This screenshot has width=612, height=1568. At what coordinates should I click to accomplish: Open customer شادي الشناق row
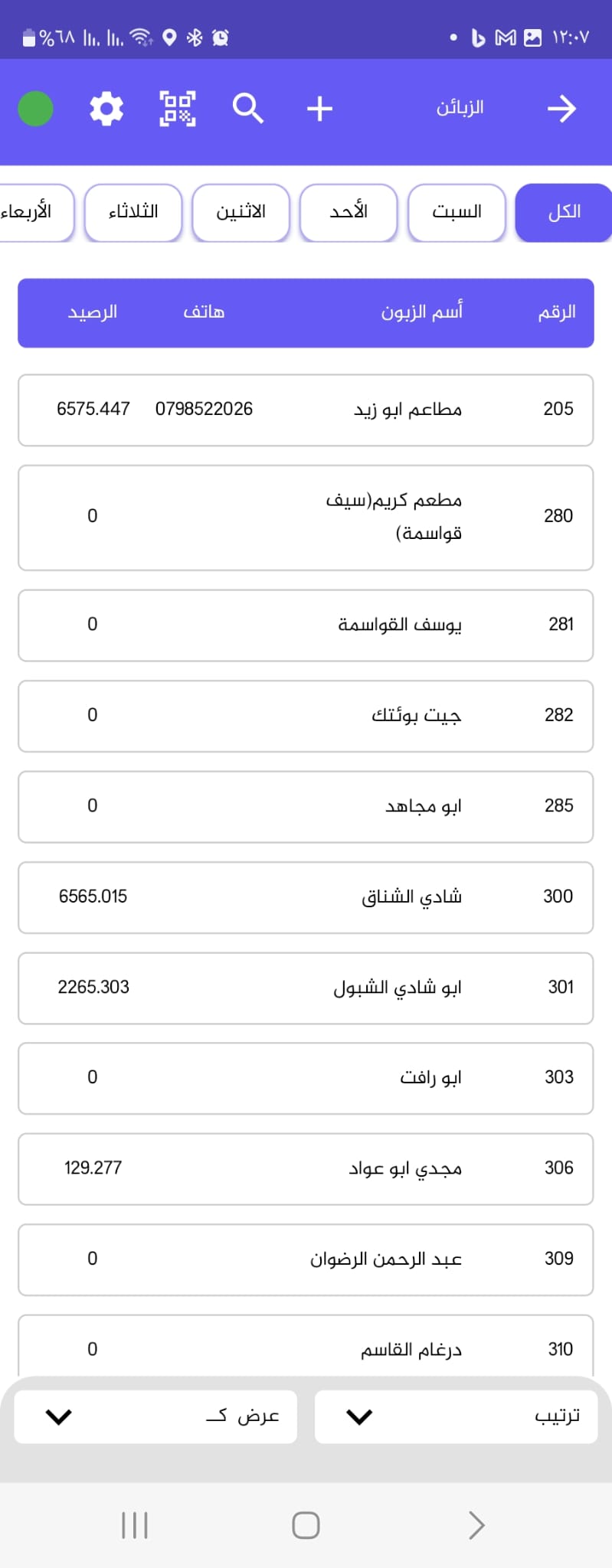click(x=306, y=897)
